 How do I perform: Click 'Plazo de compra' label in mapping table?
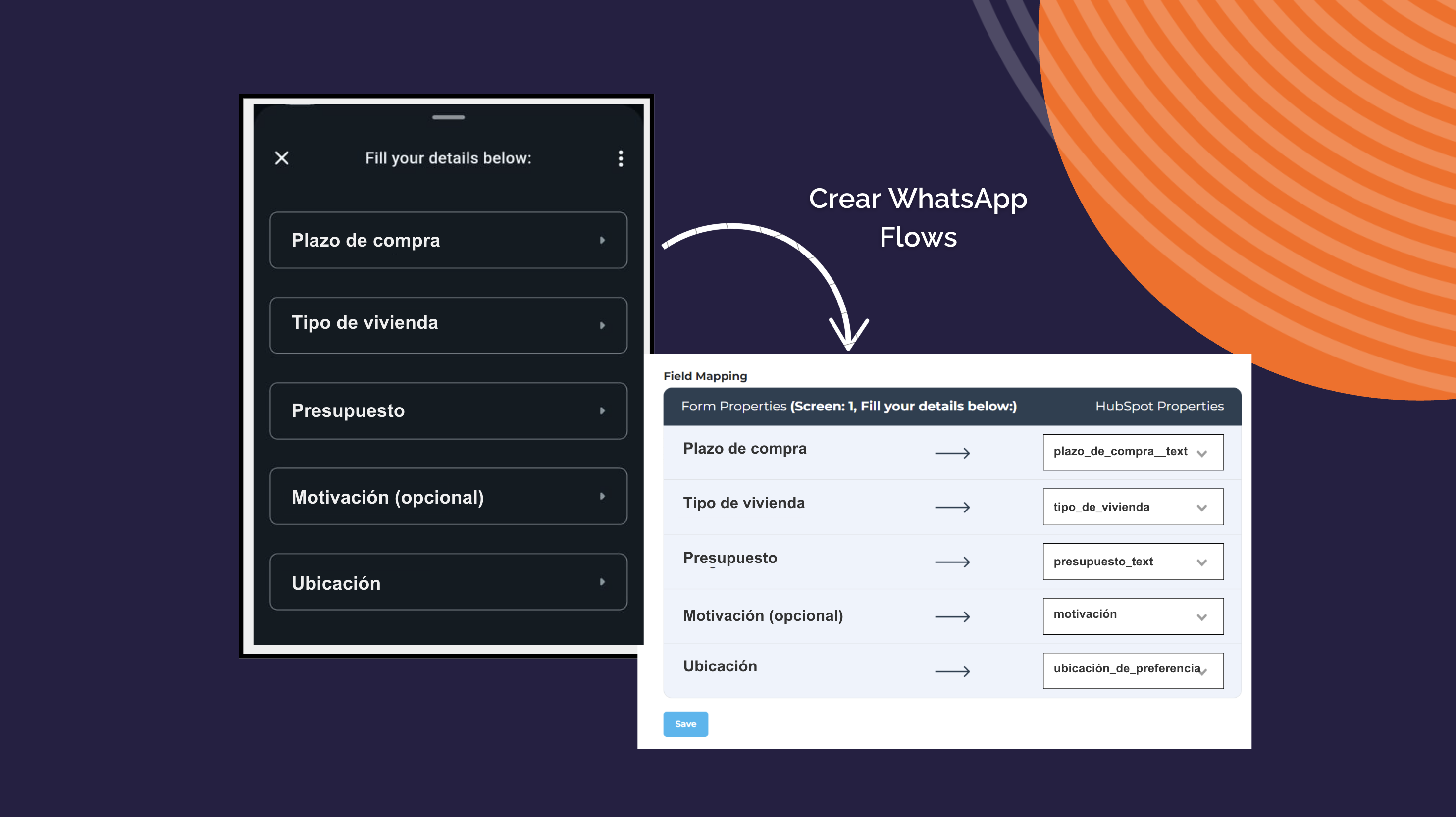tap(744, 449)
